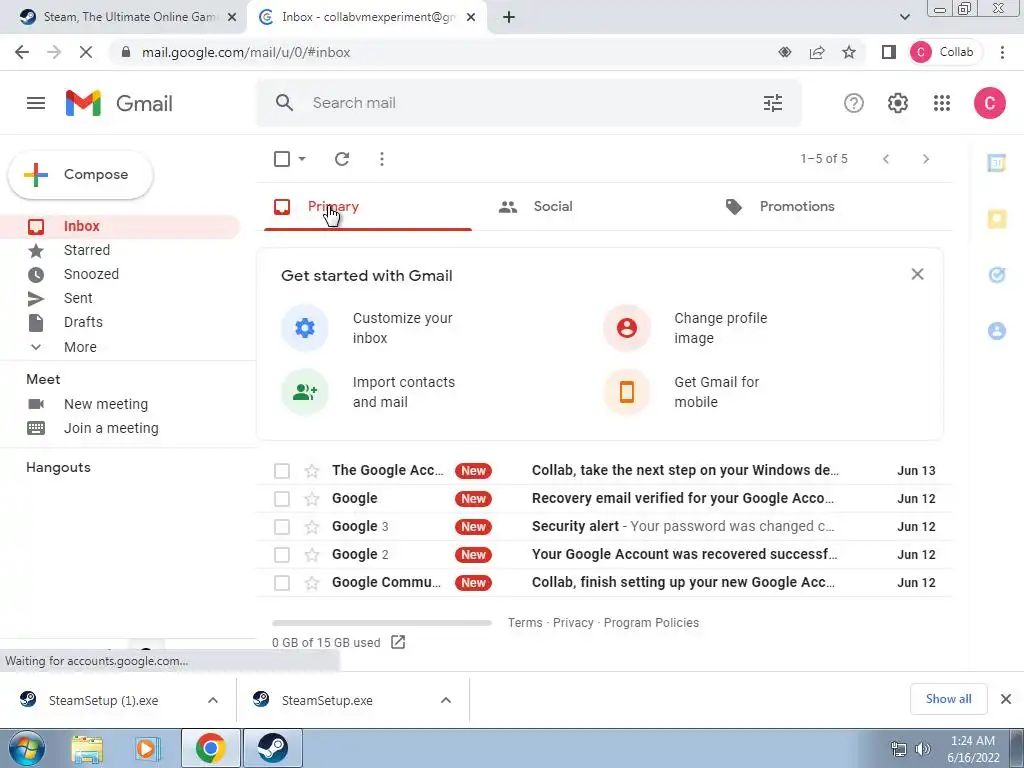The height and width of the screenshot is (768, 1024).
Task: Open Steam from the taskbar
Action: [272, 748]
